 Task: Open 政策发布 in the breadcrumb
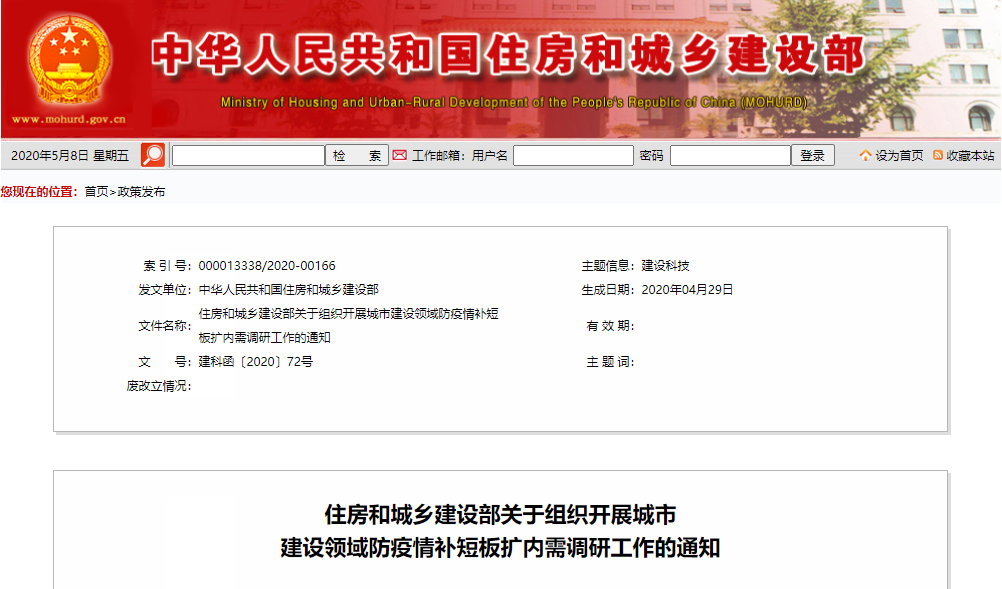[141, 192]
